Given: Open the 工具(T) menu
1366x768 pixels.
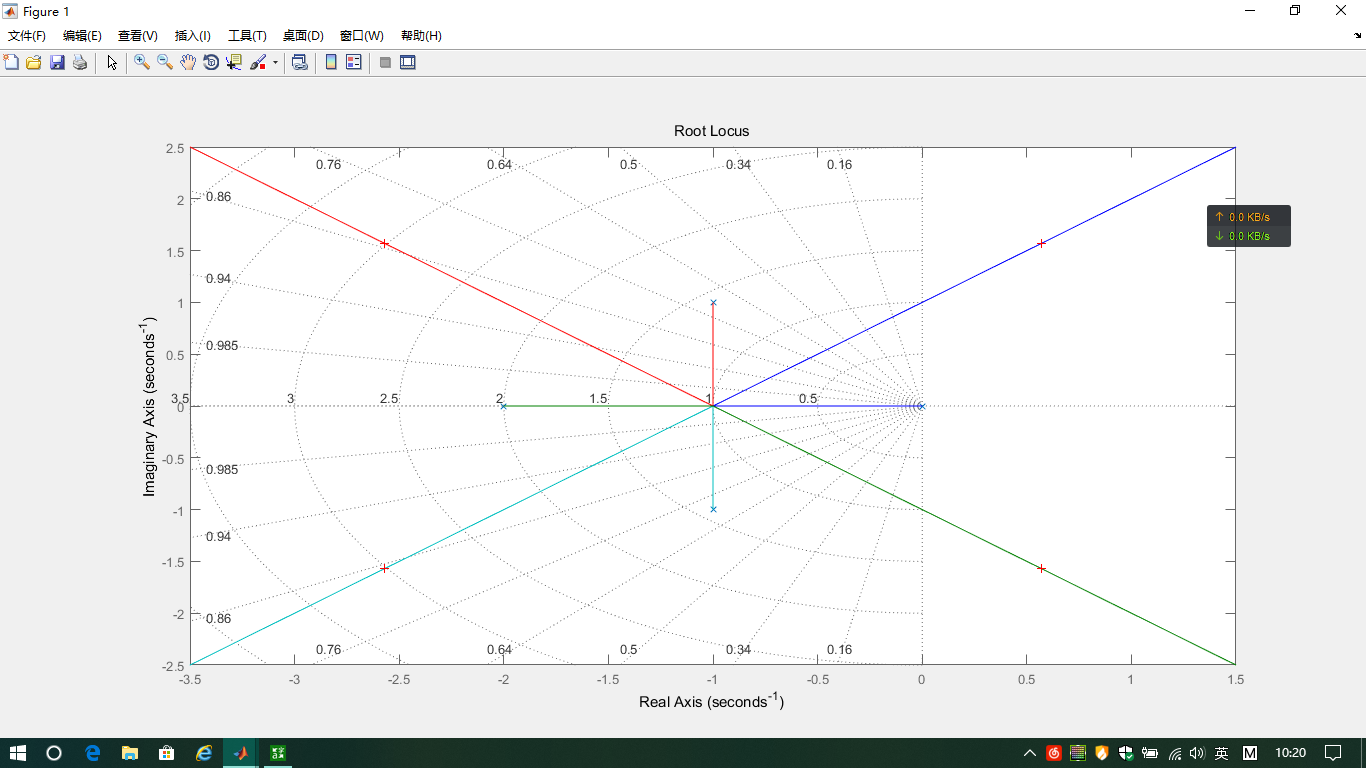Looking at the screenshot, I should click(x=247, y=36).
